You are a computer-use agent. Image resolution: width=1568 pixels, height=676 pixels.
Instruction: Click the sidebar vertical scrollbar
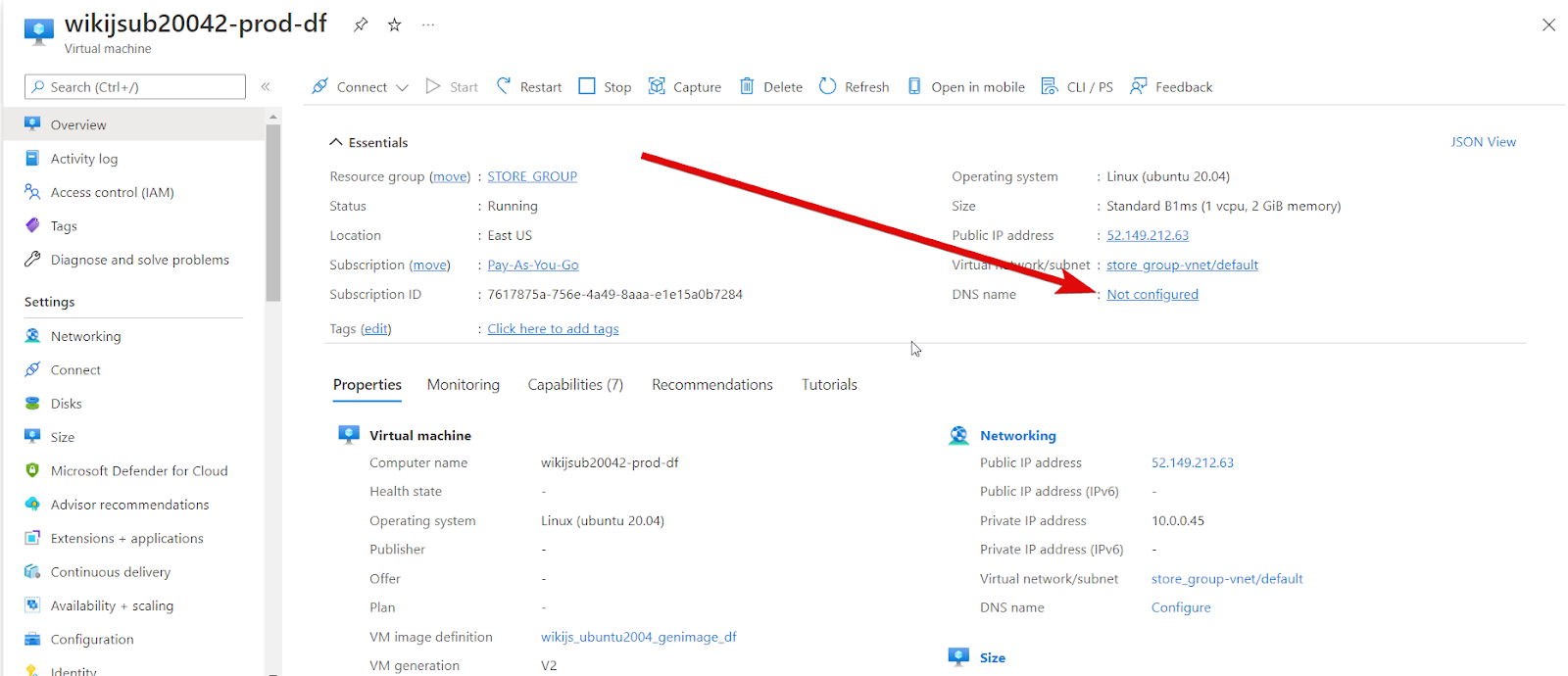(x=272, y=213)
